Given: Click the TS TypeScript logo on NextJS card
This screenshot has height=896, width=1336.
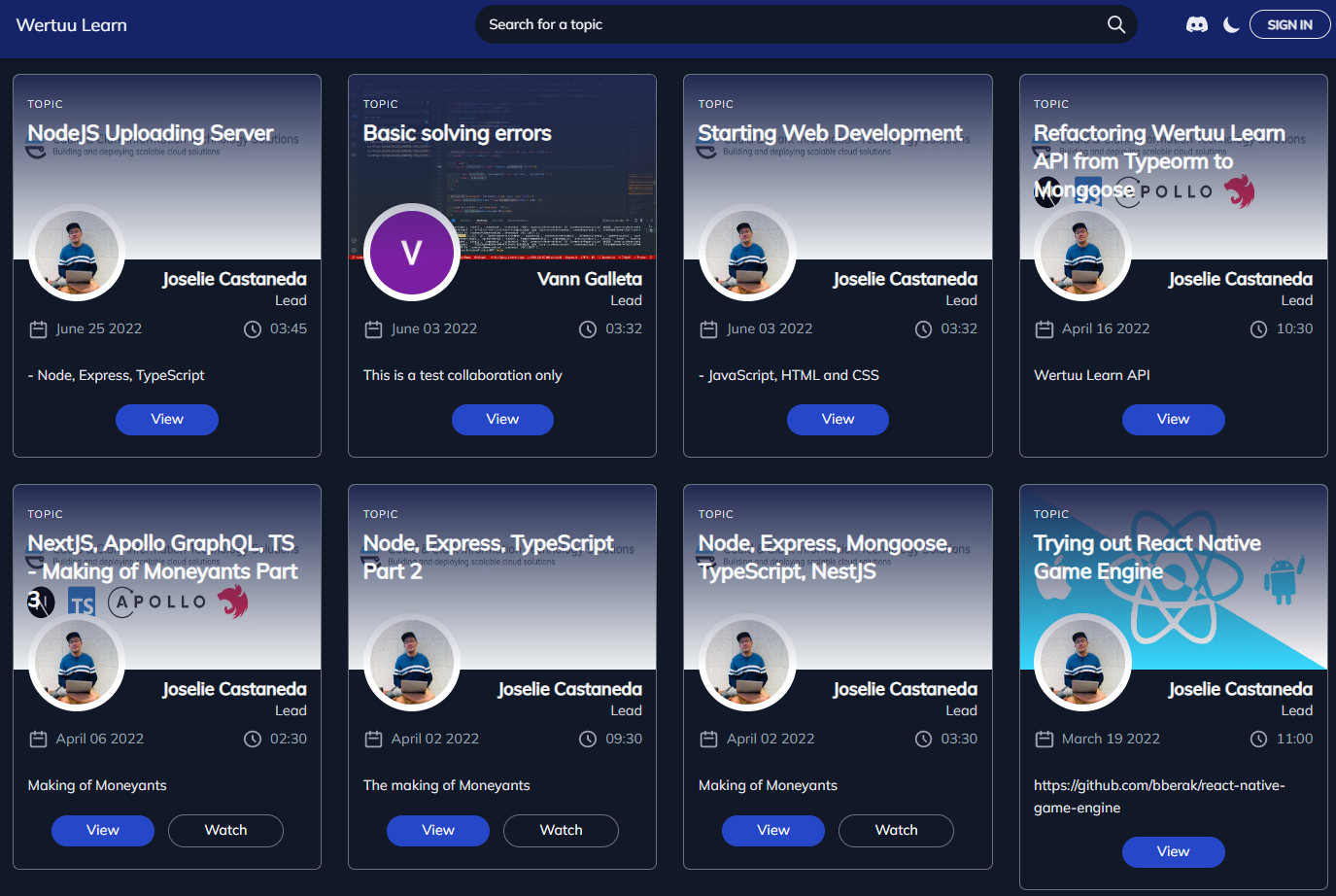Looking at the screenshot, I should point(82,604).
